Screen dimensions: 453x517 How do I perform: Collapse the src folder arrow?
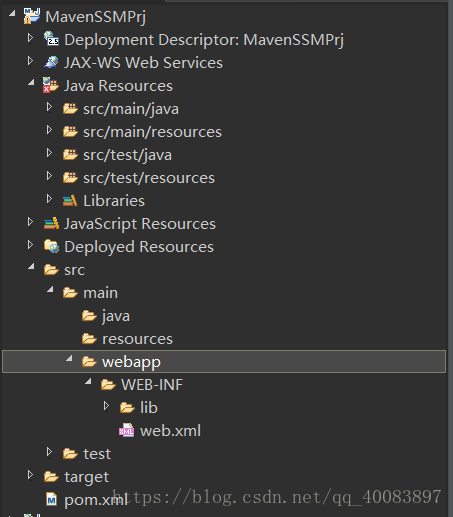31,266
